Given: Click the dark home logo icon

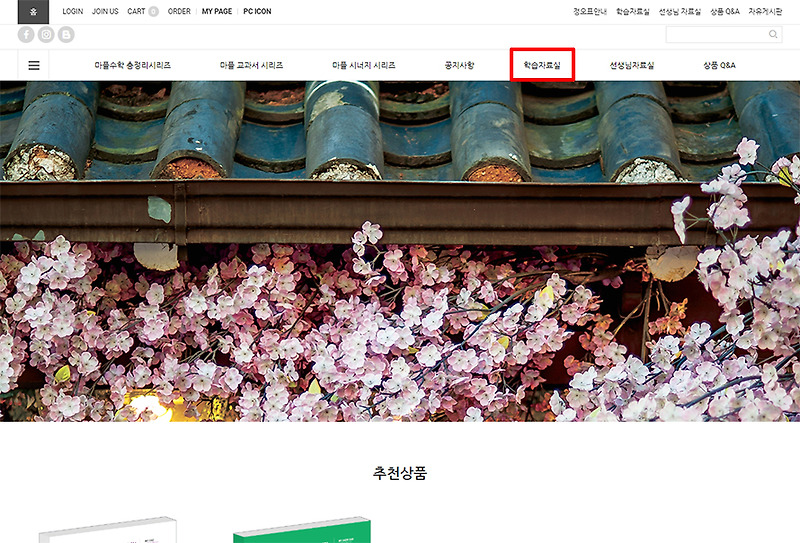Looking at the screenshot, I should [33, 12].
